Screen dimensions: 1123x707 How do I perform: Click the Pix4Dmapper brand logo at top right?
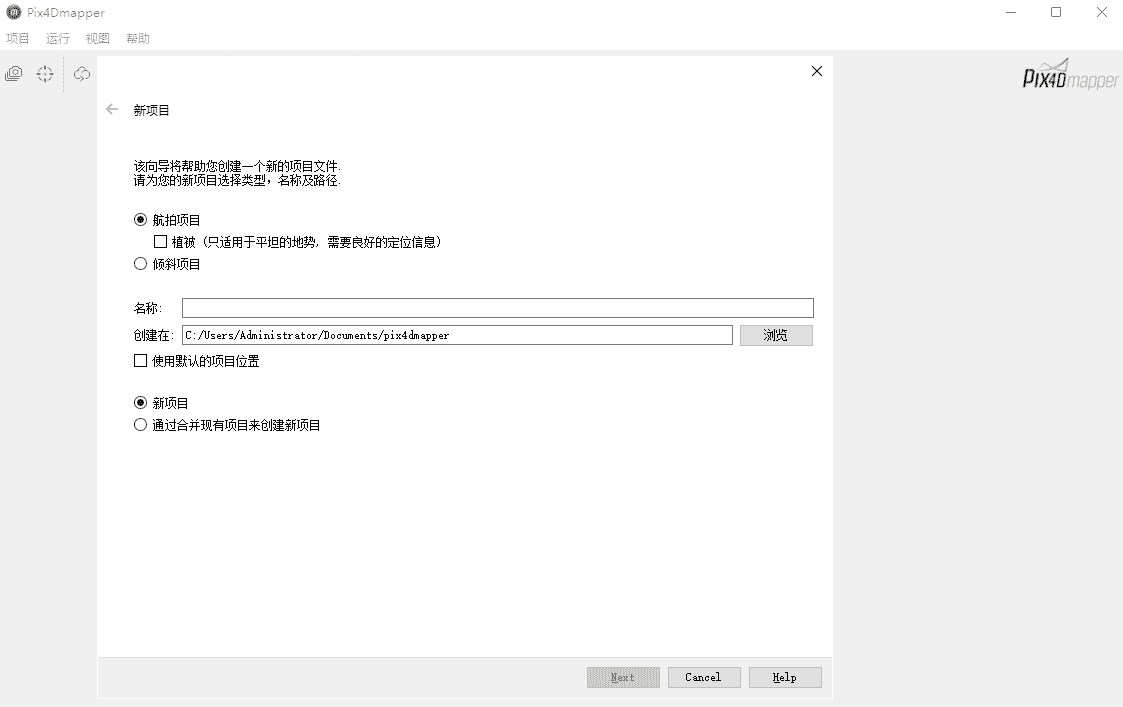click(x=1071, y=76)
